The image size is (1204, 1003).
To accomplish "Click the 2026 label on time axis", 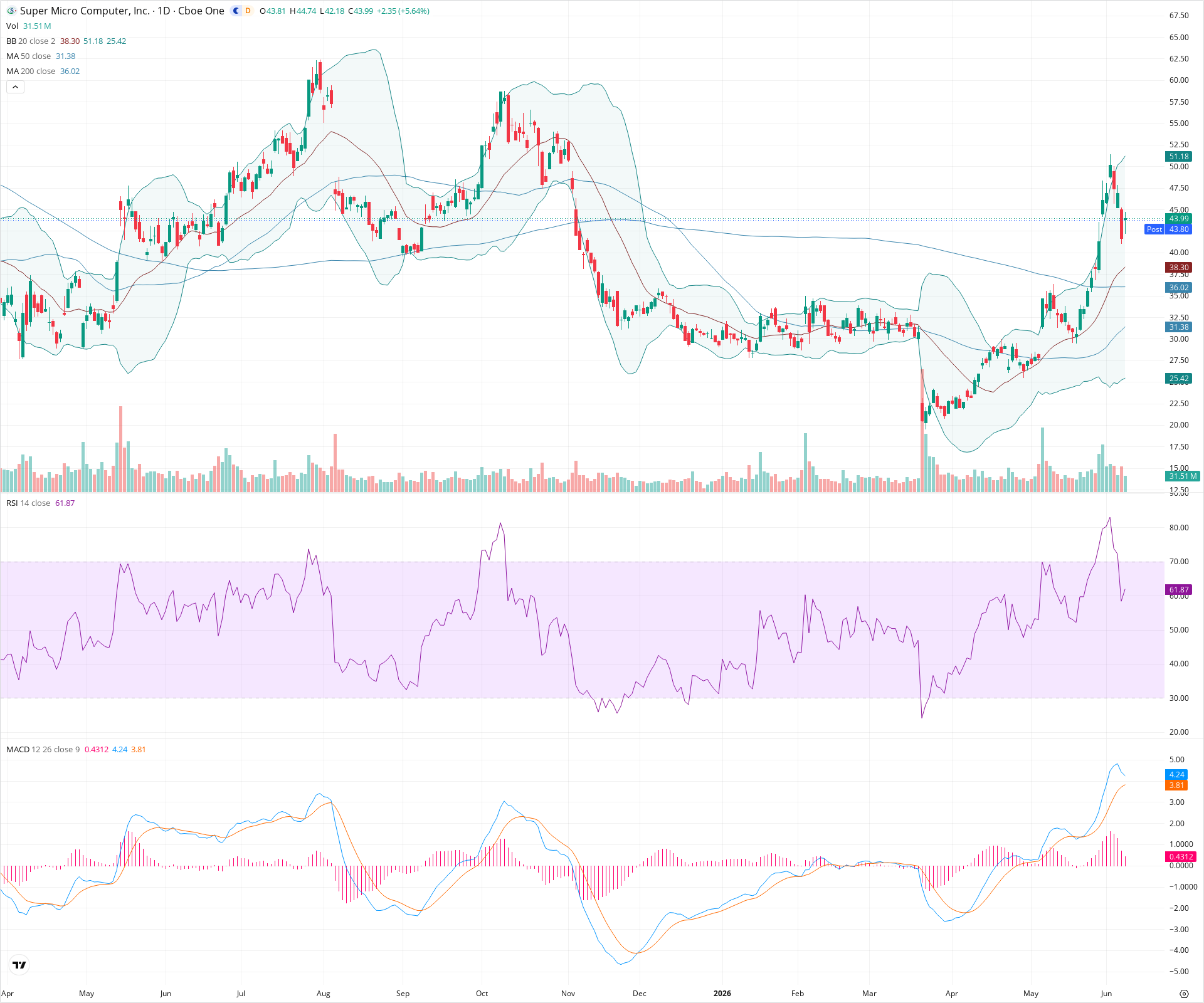I will point(722,994).
